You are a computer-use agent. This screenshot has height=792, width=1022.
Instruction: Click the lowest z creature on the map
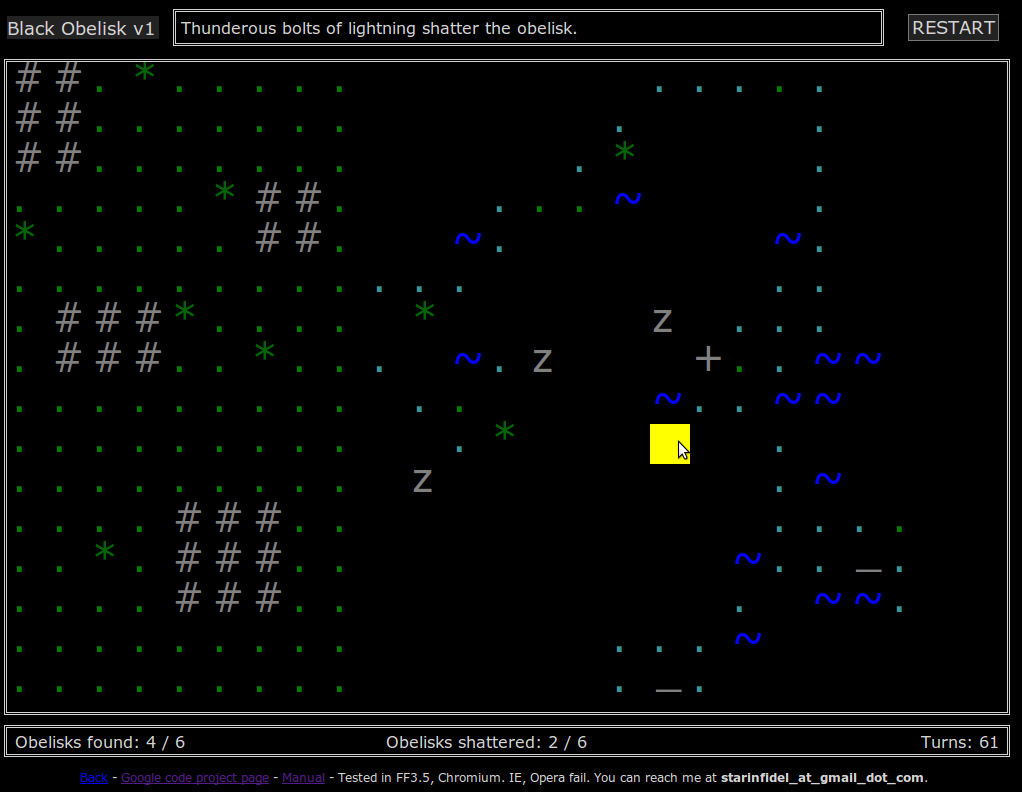click(422, 481)
